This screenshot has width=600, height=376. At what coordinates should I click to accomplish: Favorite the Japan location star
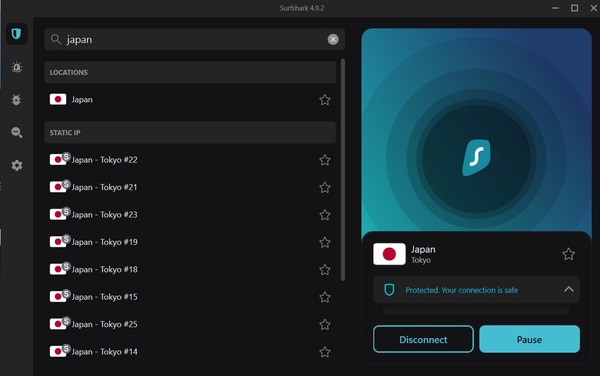[x=324, y=100]
